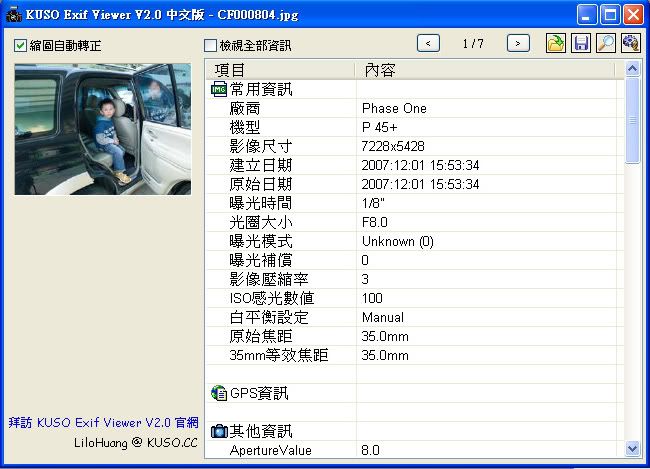Click the 內容 column header
This screenshot has width=650, height=469.
tap(488, 69)
